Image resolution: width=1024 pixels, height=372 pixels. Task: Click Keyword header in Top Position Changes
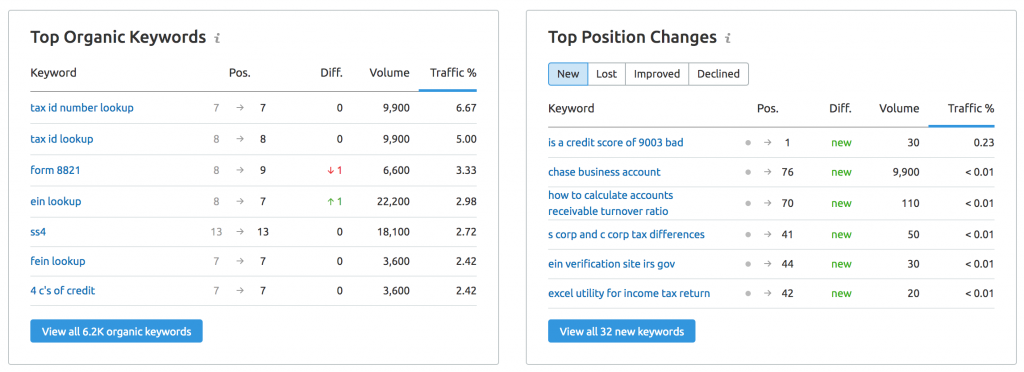(x=571, y=108)
